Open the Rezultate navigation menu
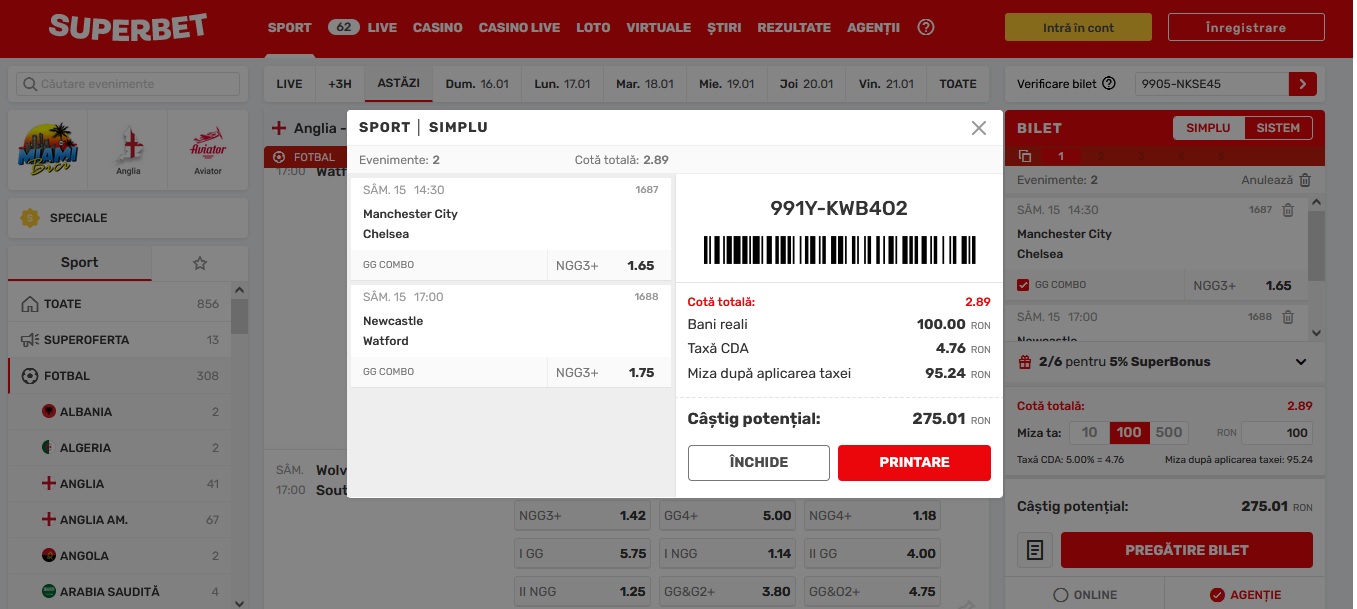This screenshot has height=609, width=1357. pyautogui.click(x=794, y=28)
